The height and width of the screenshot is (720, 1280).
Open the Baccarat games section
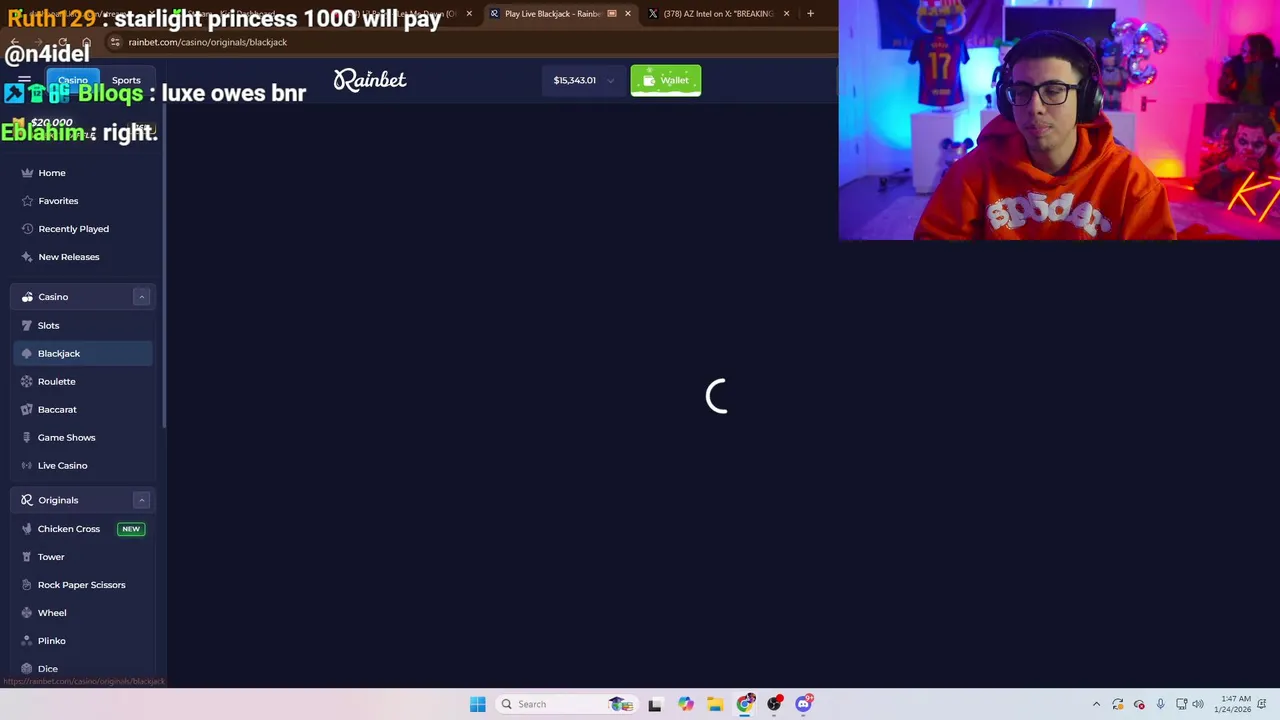click(57, 409)
